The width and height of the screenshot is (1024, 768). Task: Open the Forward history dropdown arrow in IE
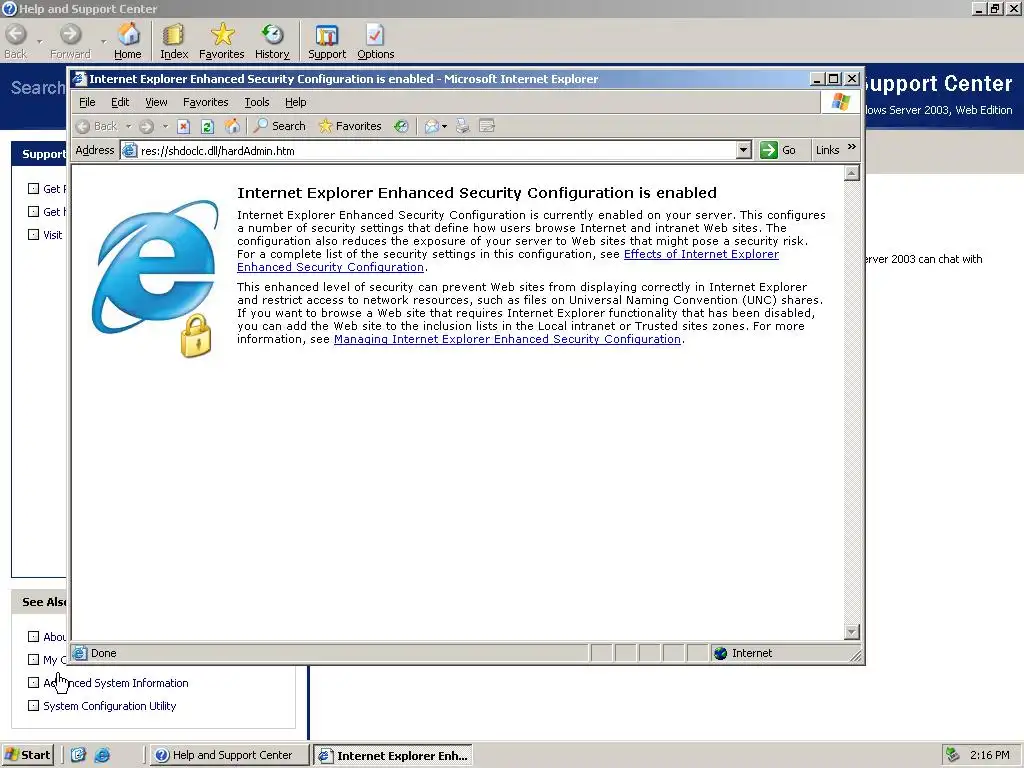(x=165, y=127)
